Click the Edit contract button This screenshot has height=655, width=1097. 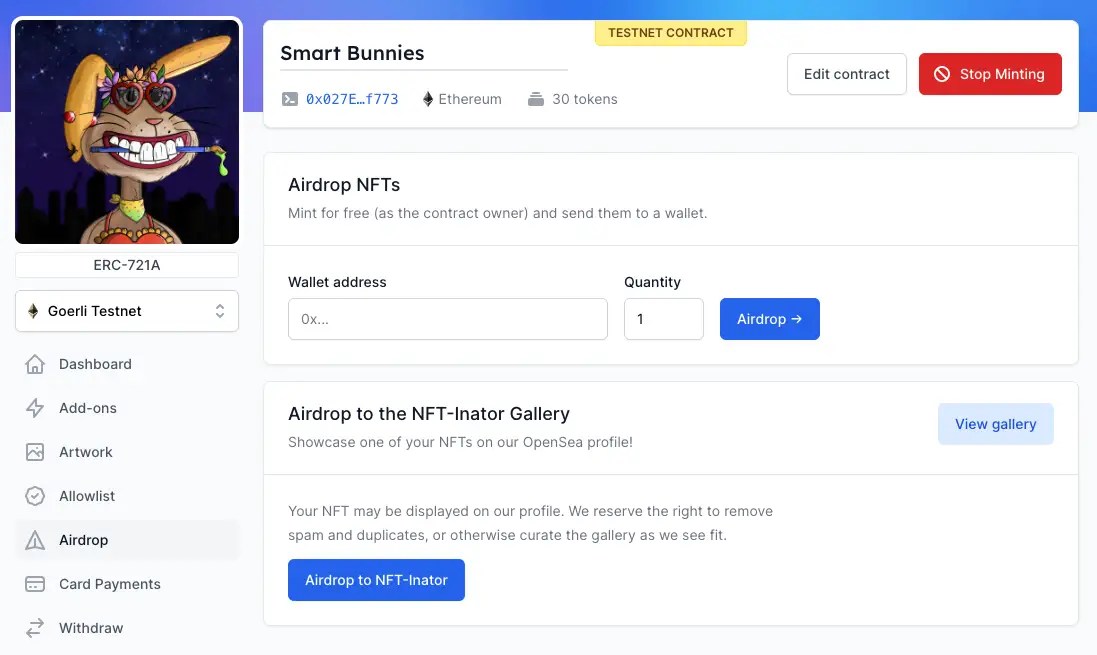846,73
